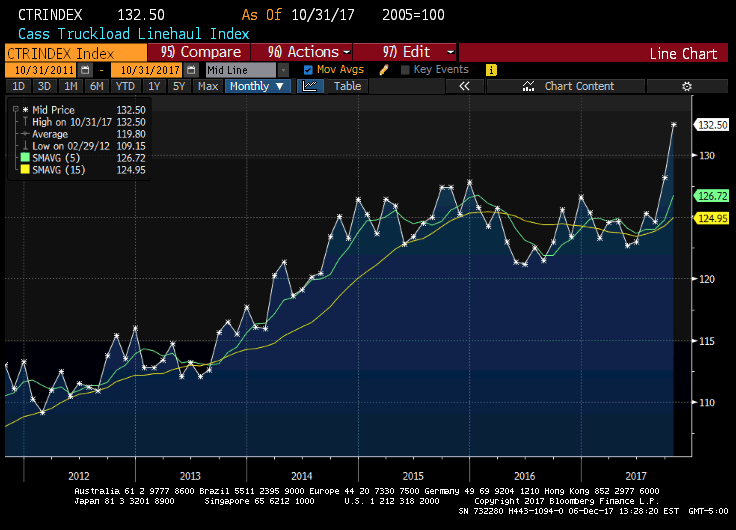Click the yellow SMAVG (15) color swatch
This screenshot has height=530, width=736.
point(25,170)
